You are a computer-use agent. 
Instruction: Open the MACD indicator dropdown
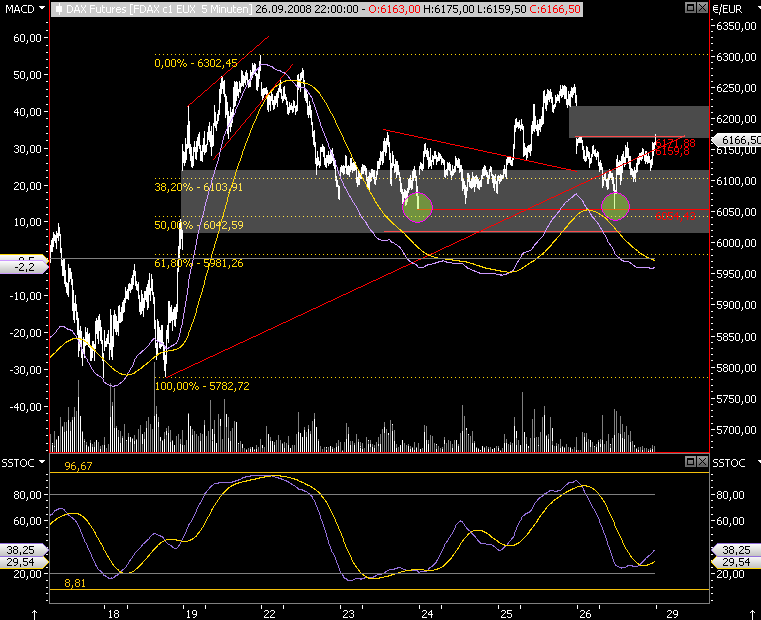coord(42,9)
